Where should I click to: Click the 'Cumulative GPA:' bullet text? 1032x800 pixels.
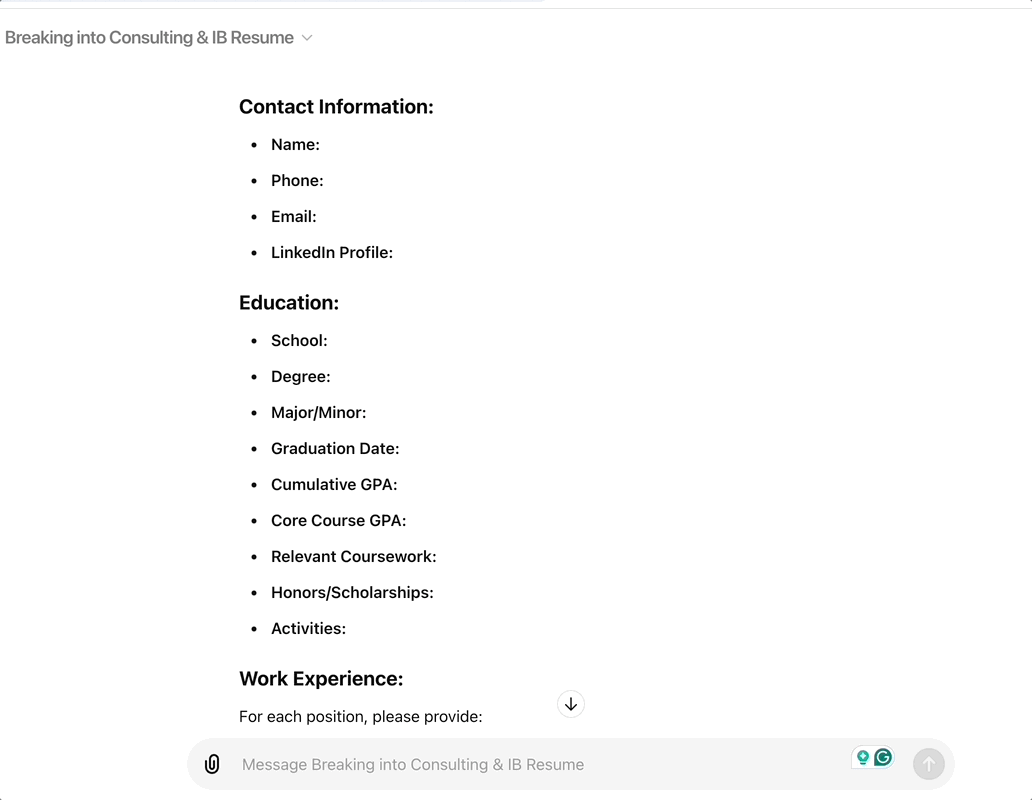pyautogui.click(x=334, y=485)
